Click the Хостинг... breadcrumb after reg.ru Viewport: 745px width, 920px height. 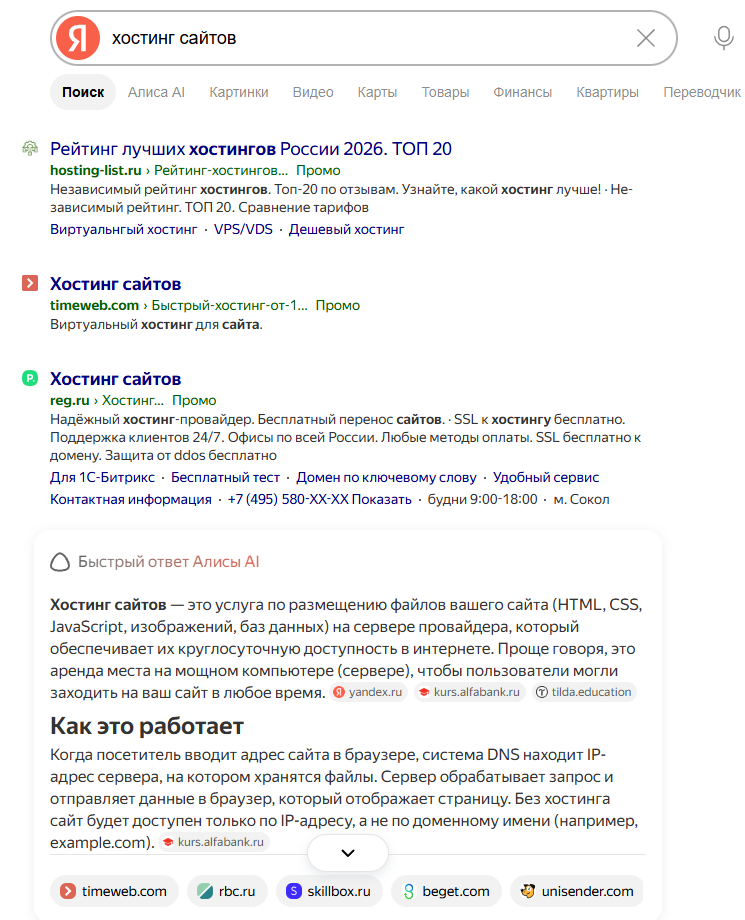133,400
